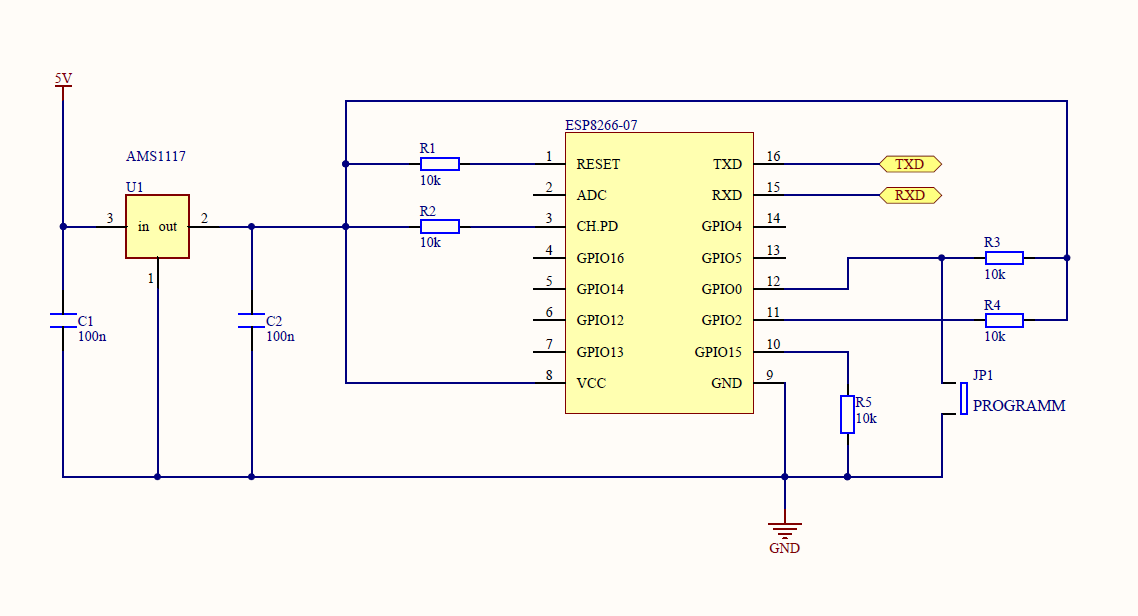Image resolution: width=1138 pixels, height=616 pixels.
Task: Click the 100n value under C1
Action: (x=92, y=336)
